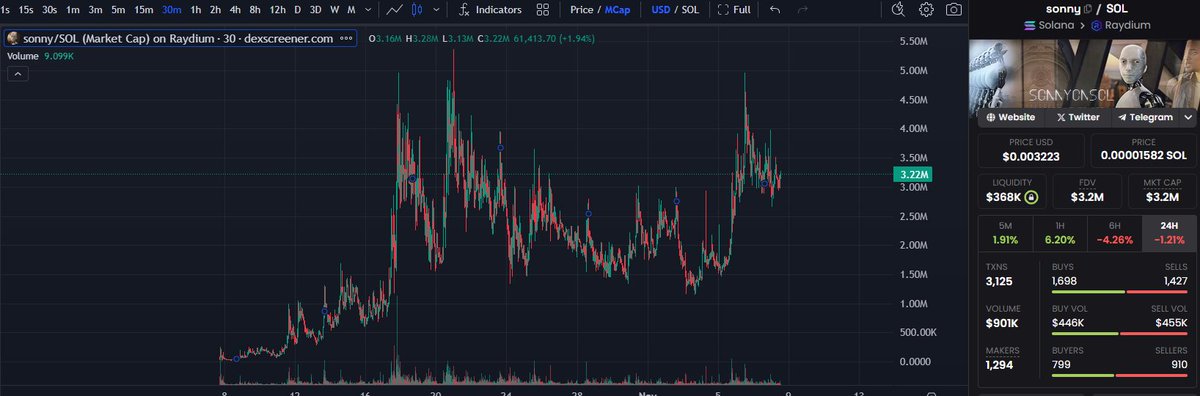Viewport: 1200px width, 396px height.
Task: Display values in SOL
Action: click(691, 9)
